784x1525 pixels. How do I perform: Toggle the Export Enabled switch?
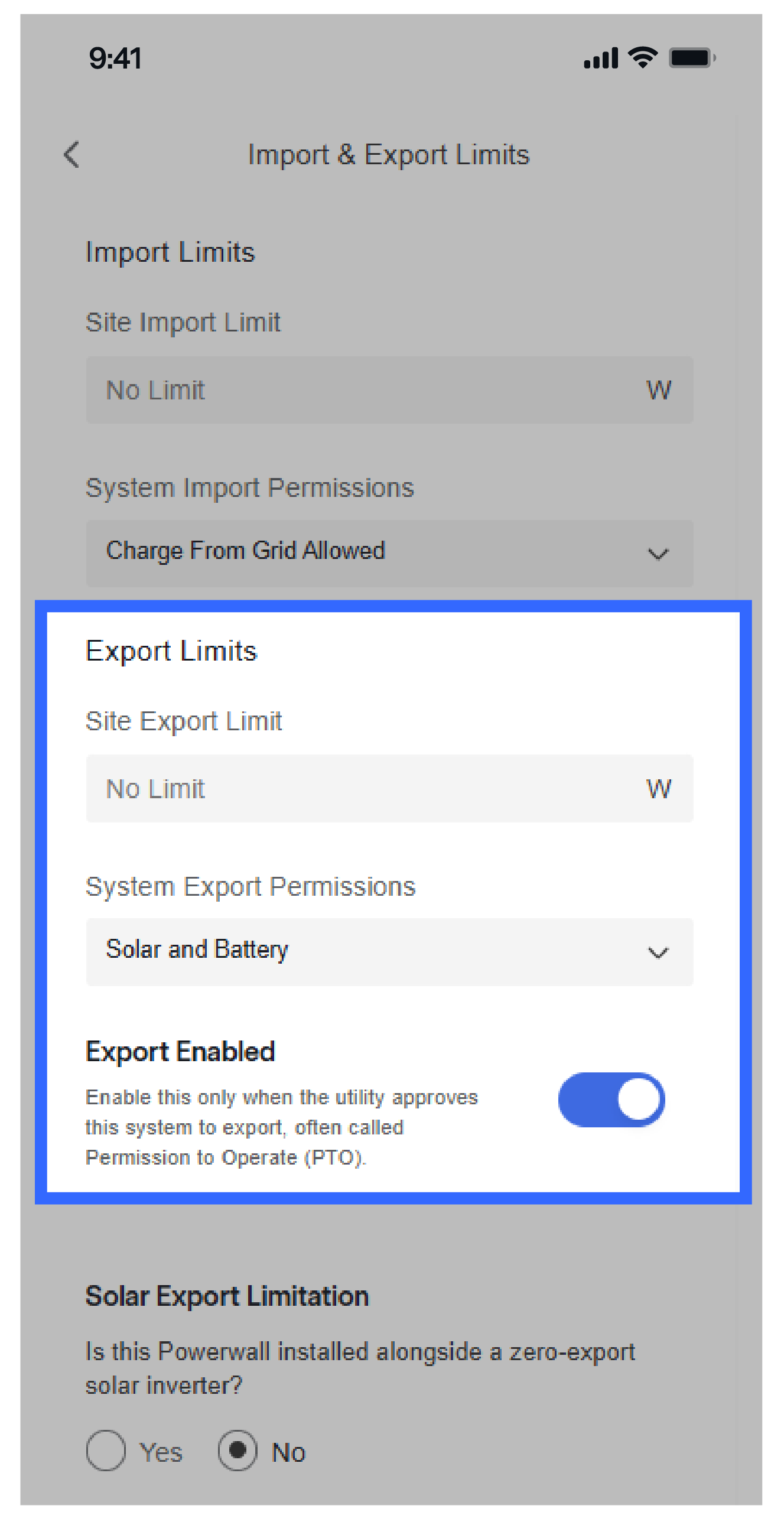[x=611, y=1100]
